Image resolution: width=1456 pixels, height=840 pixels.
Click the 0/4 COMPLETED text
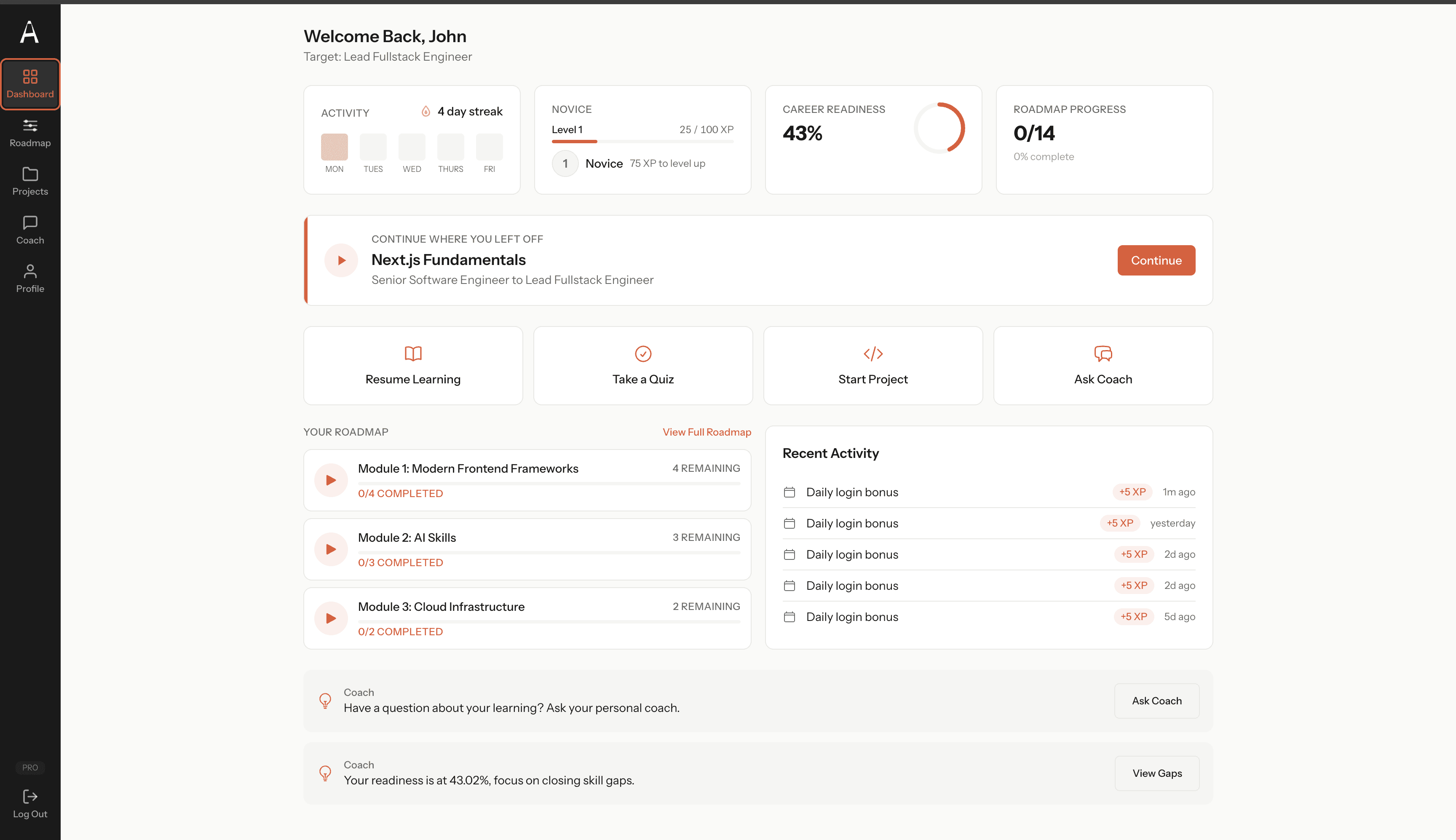400,493
